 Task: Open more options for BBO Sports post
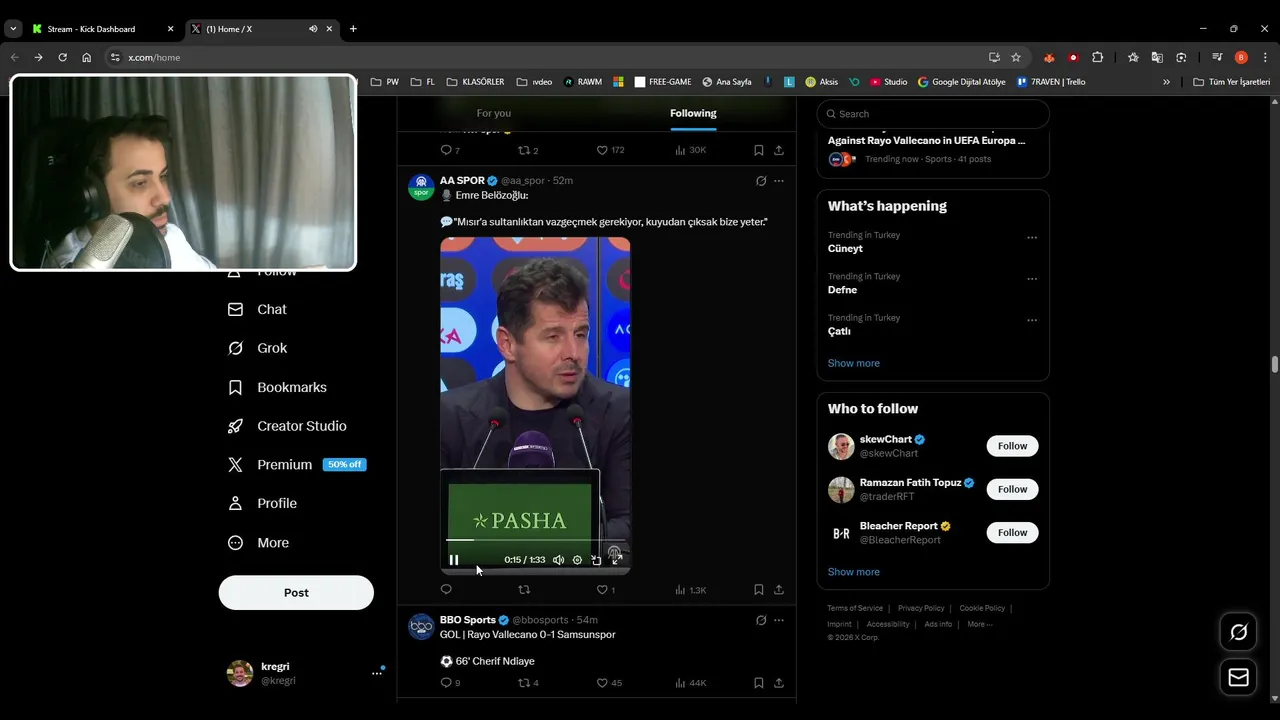click(x=779, y=620)
